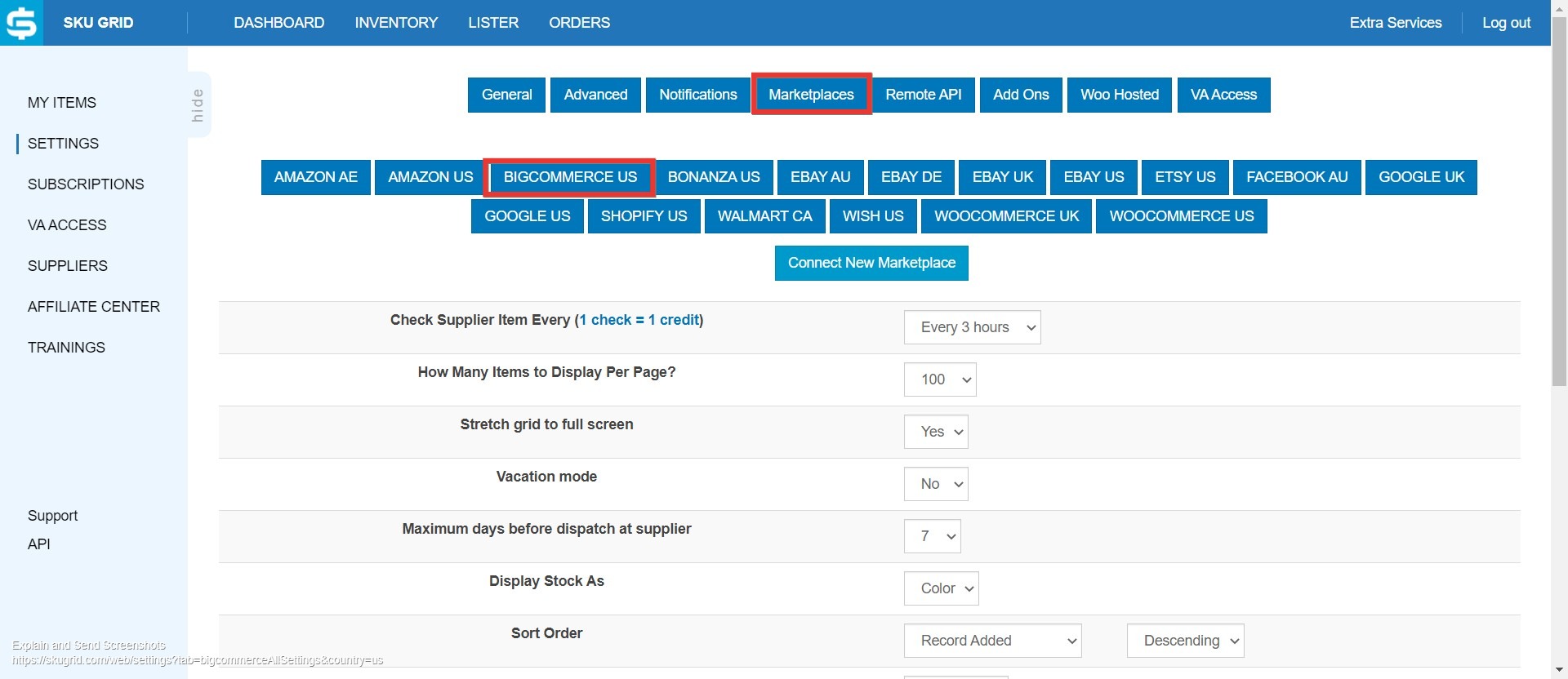Select the Walmart CA marketplace

(x=765, y=216)
